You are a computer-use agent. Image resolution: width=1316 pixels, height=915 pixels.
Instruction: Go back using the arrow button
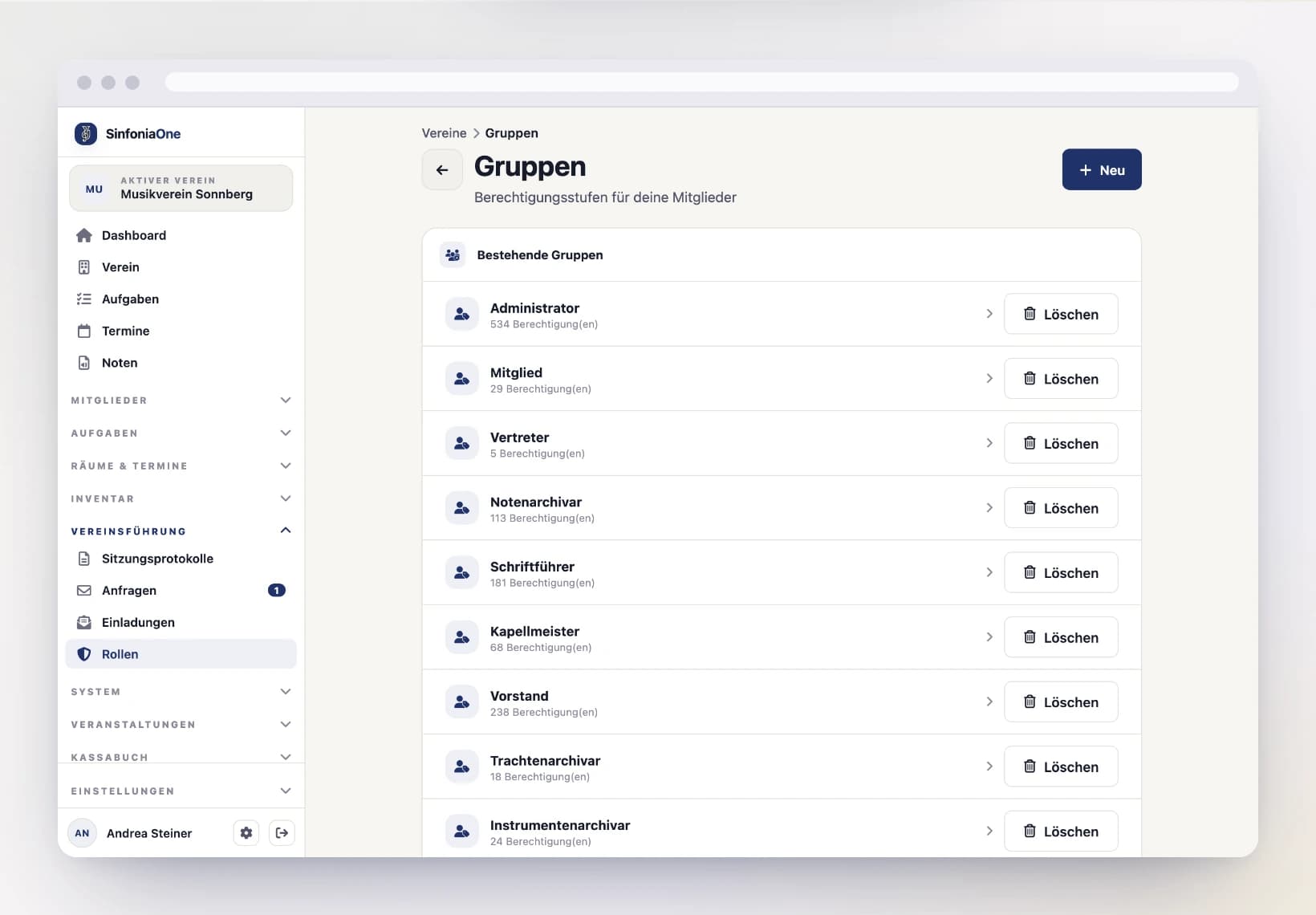coord(442,170)
